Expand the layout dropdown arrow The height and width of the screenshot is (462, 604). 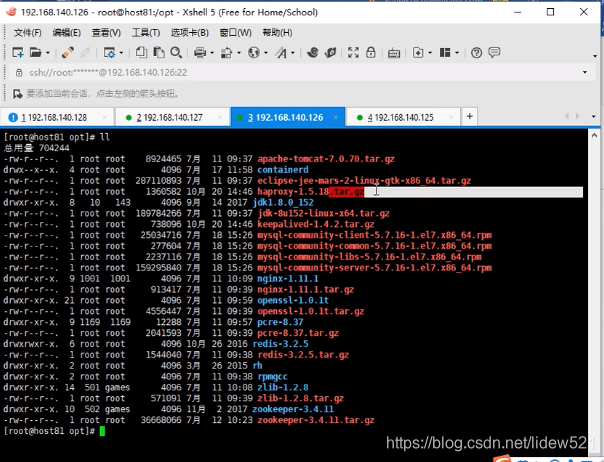[x=457, y=53]
